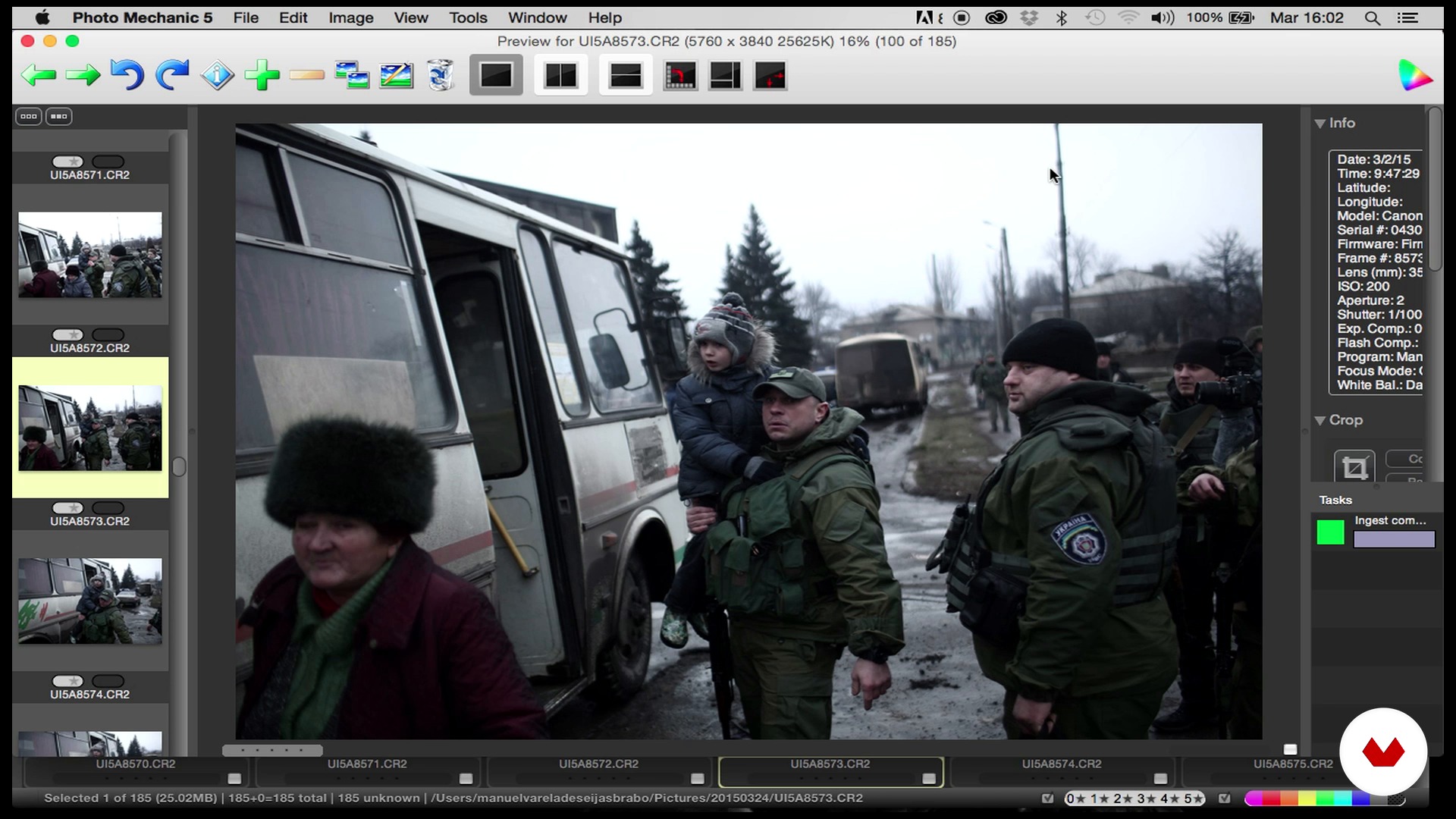Select highlighted bus scene filmstrip thumbnail
This screenshot has height=819, width=1456.
point(90,428)
